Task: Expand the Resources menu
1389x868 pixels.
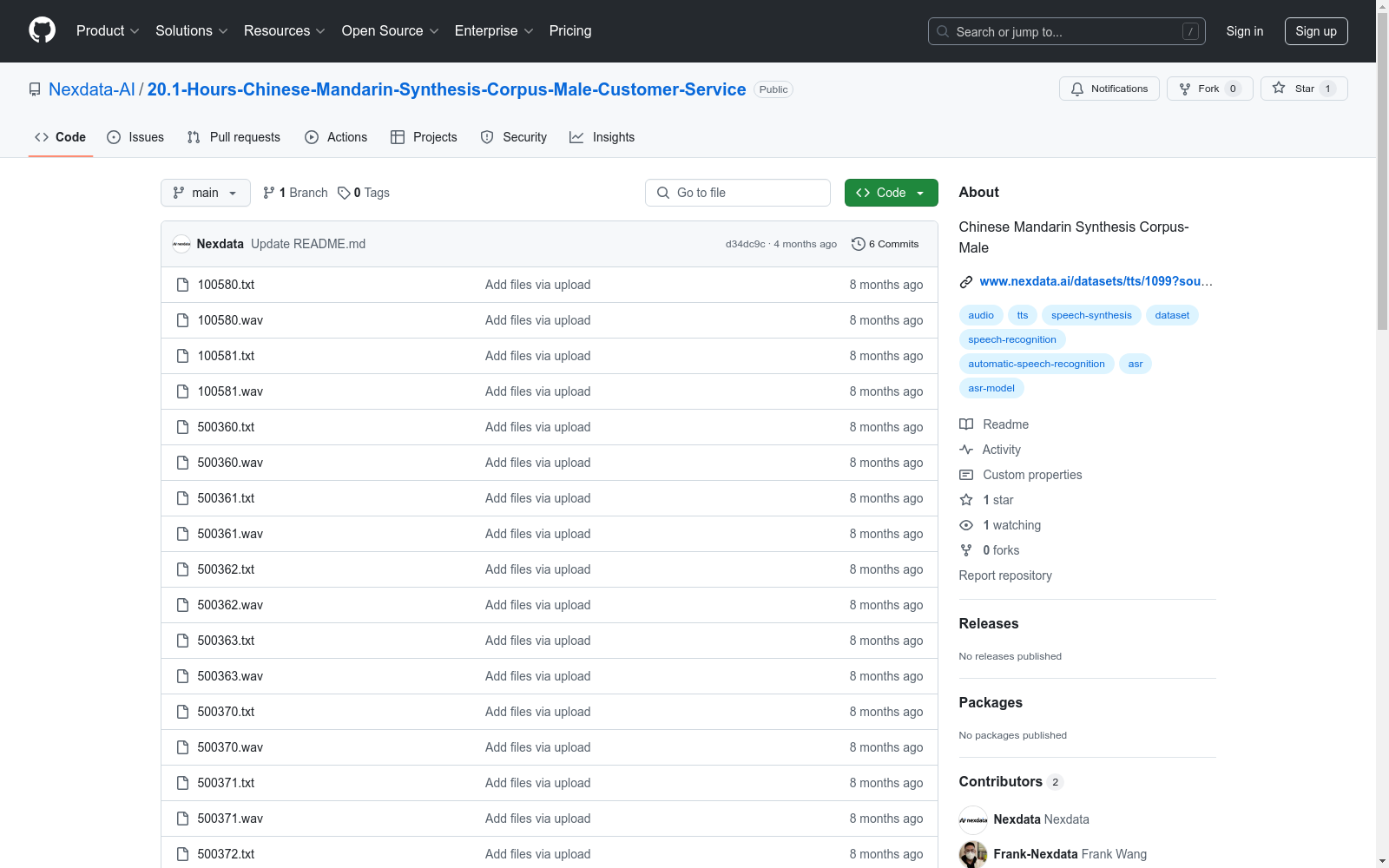Action: [285, 31]
